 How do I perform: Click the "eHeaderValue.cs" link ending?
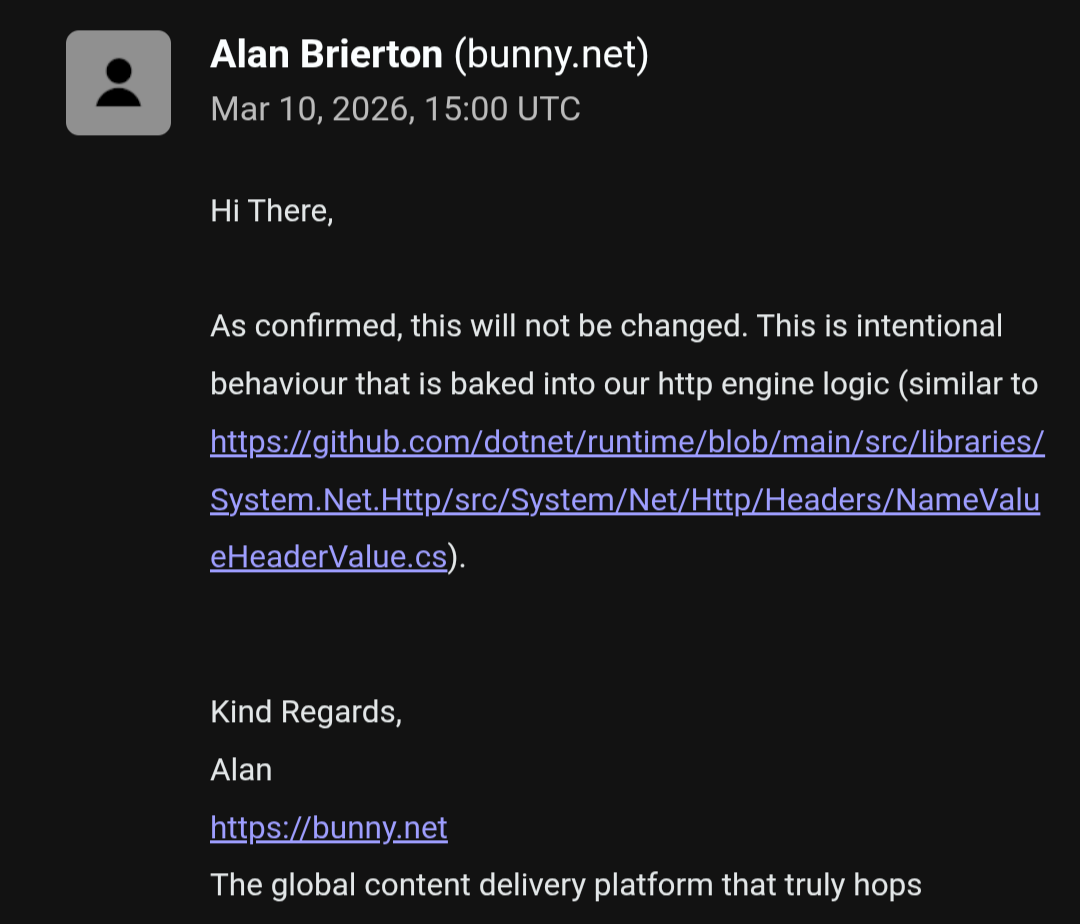[328, 557]
